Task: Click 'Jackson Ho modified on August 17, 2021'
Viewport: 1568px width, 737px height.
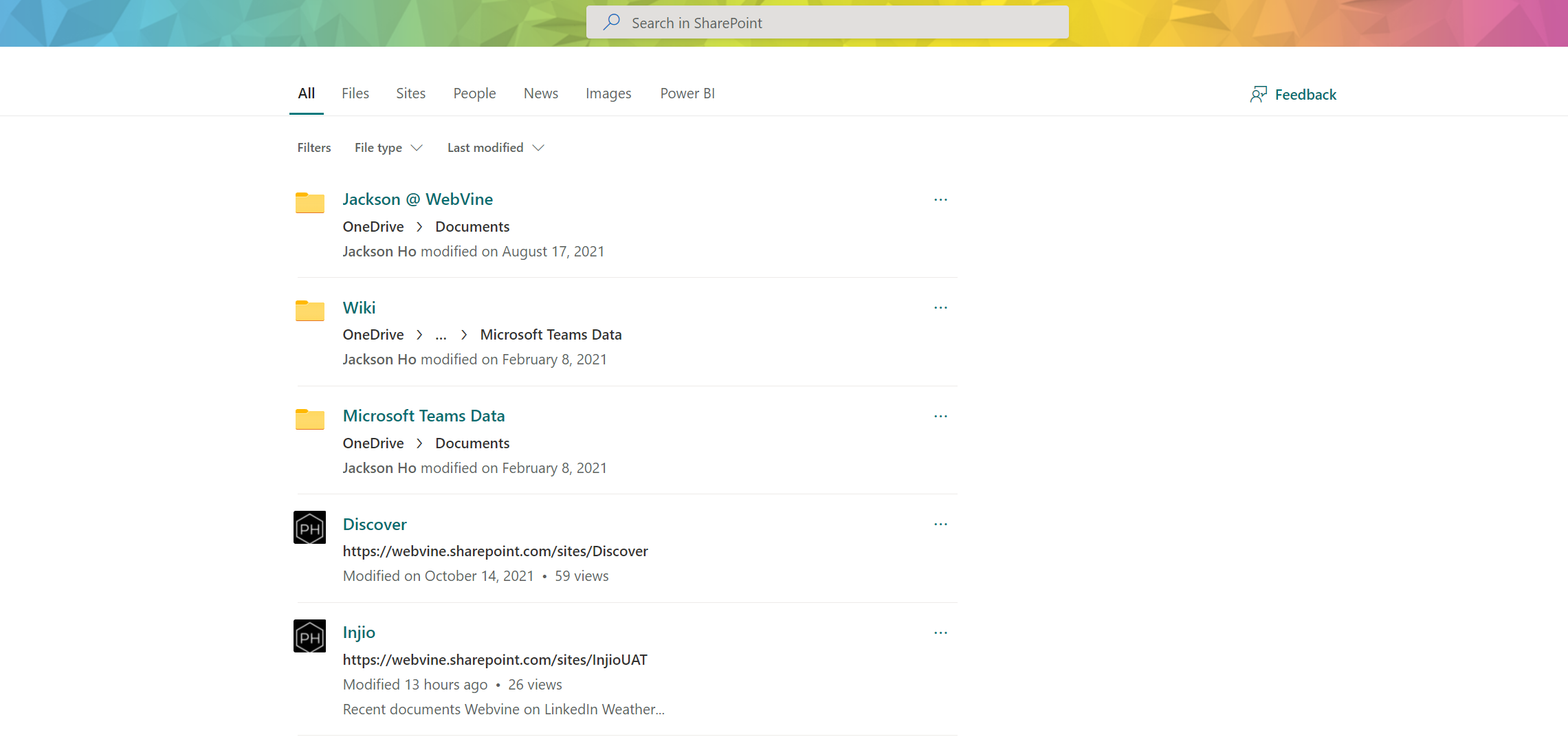Action: point(473,252)
